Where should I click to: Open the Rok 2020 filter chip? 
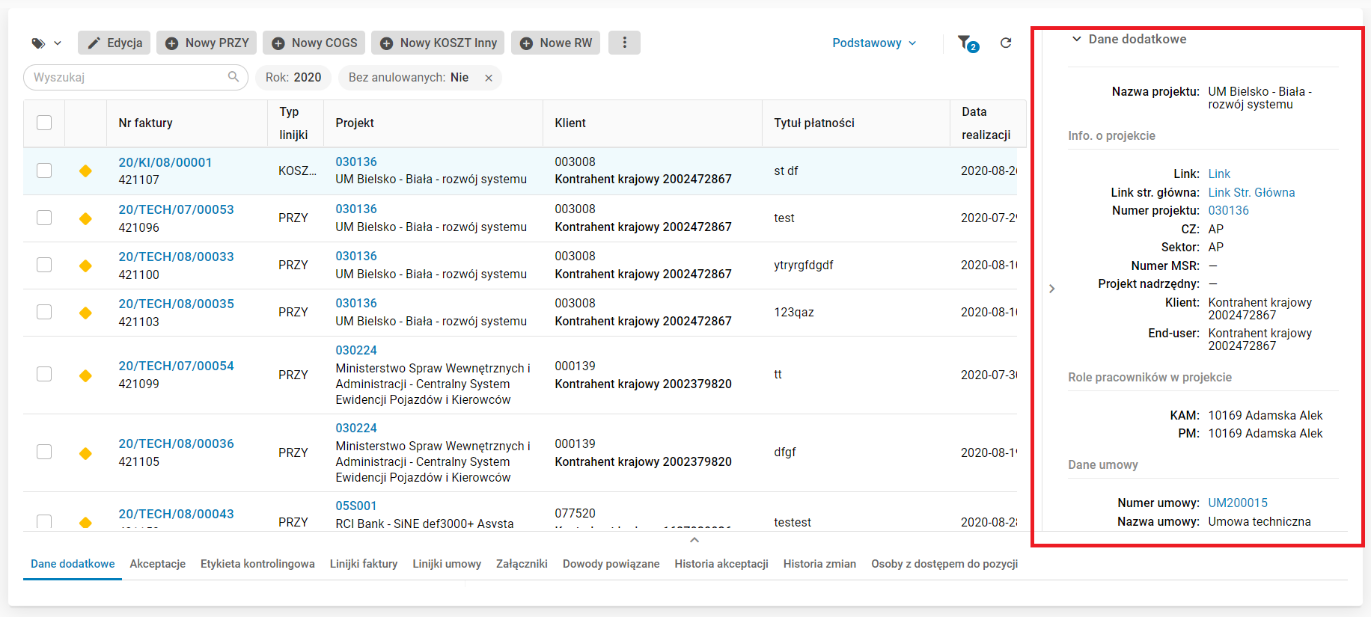(293, 78)
